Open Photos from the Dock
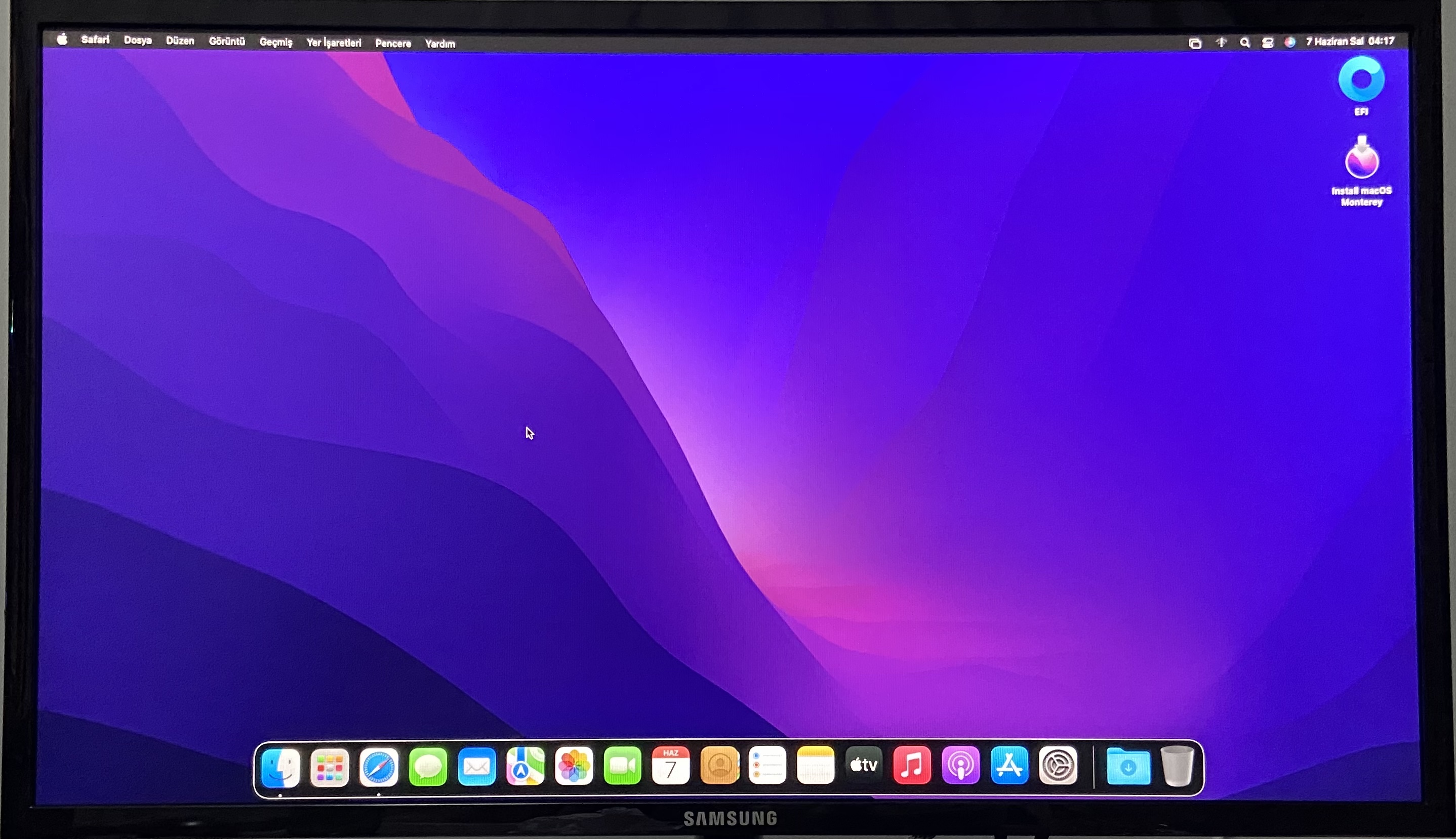Screen dimensions: 1456x839 pos(574,766)
